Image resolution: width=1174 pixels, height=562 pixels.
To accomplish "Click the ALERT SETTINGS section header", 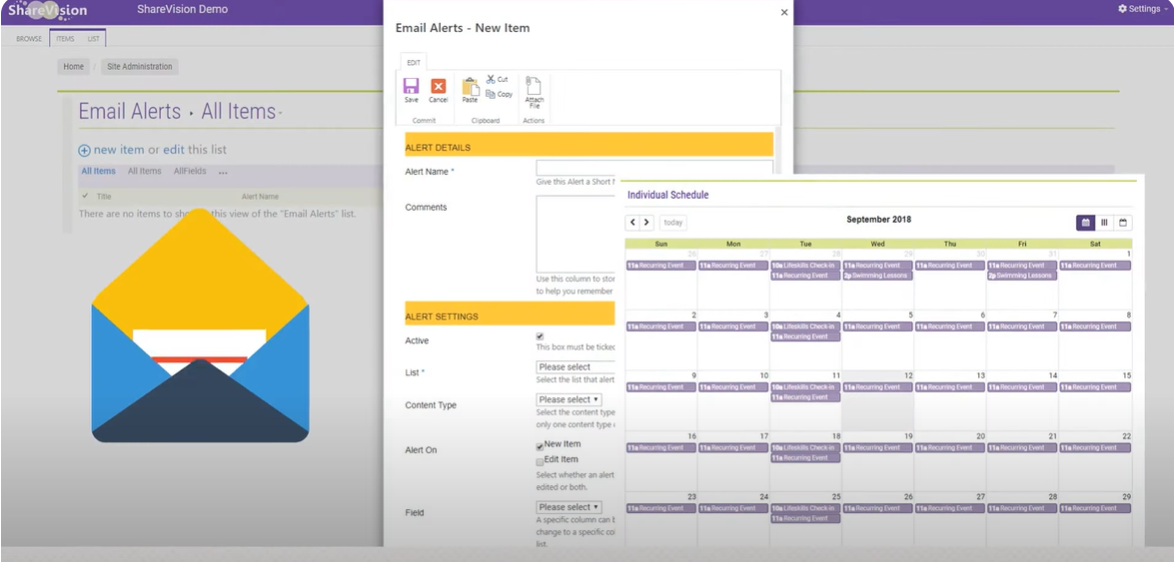I will [510, 316].
